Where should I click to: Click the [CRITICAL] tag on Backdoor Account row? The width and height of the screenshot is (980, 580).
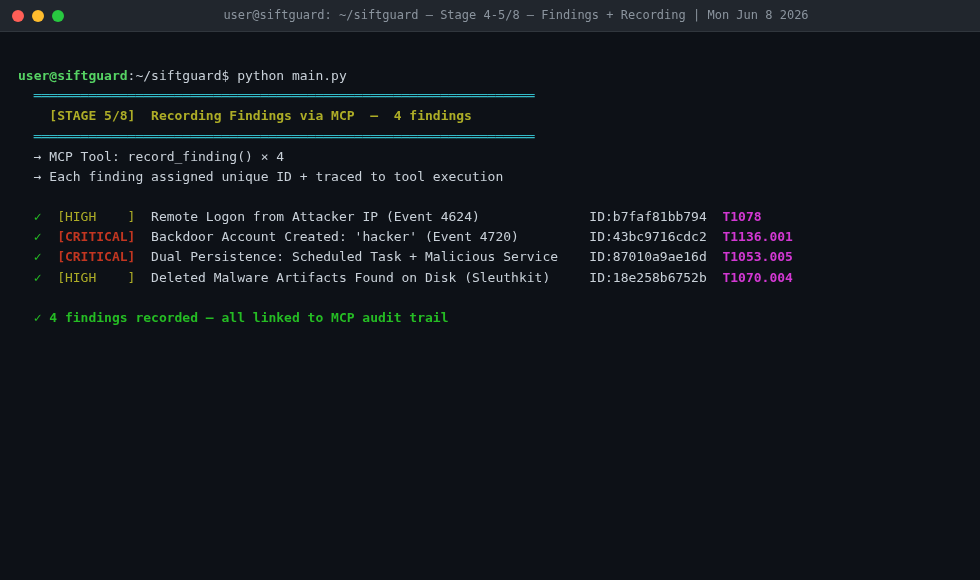96,237
